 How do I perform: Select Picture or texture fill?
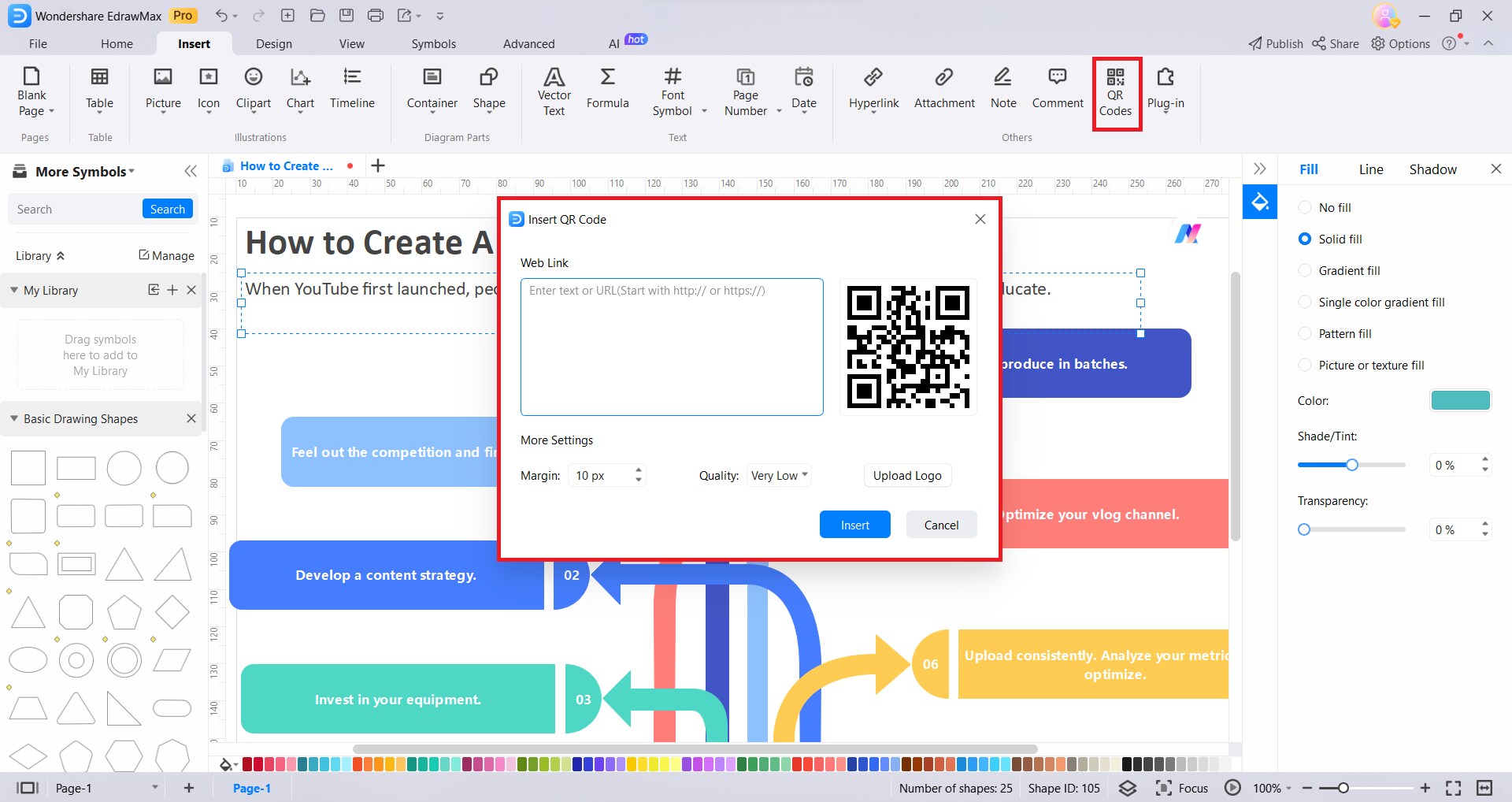pyautogui.click(x=1361, y=366)
